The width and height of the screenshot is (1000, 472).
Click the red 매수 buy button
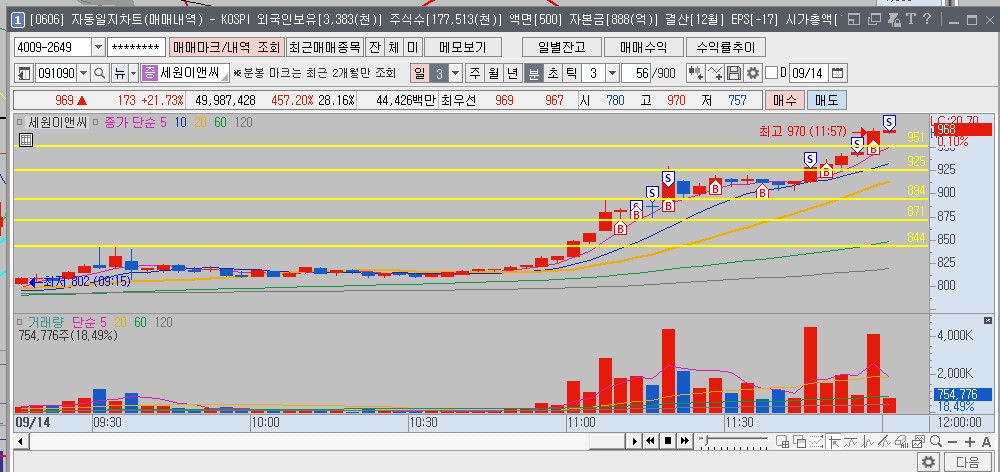[784, 100]
